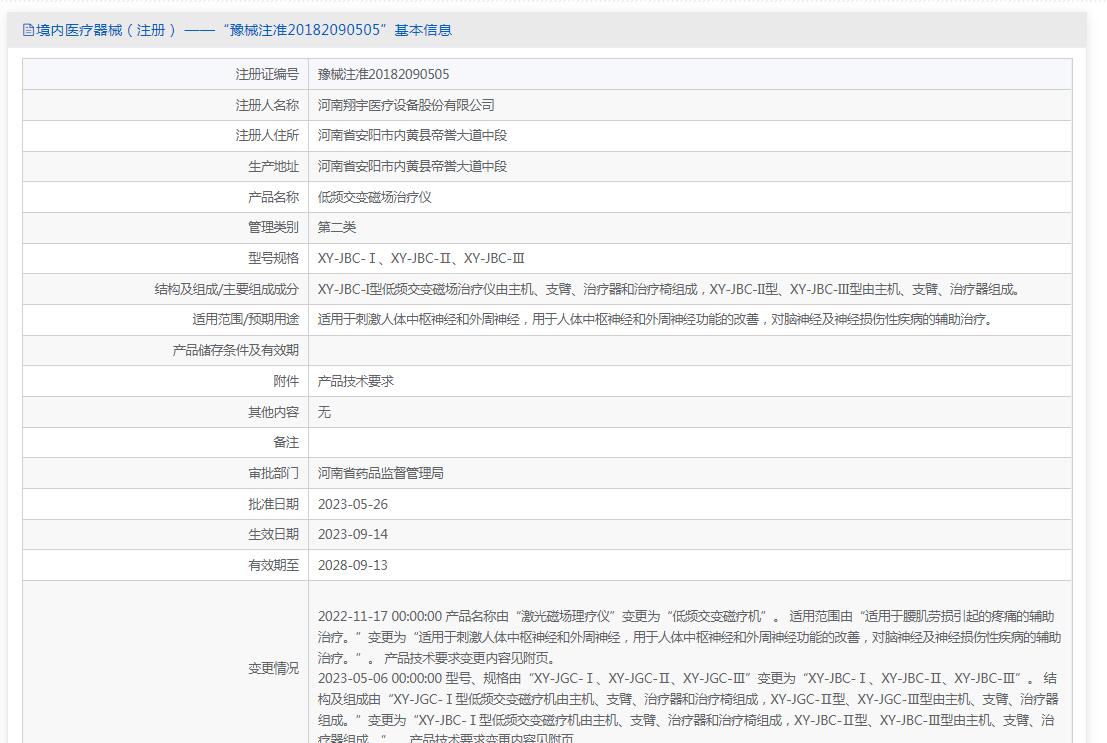
Task: Click the 生产地址 row label
Action: pyautogui.click(x=273, y=167)
